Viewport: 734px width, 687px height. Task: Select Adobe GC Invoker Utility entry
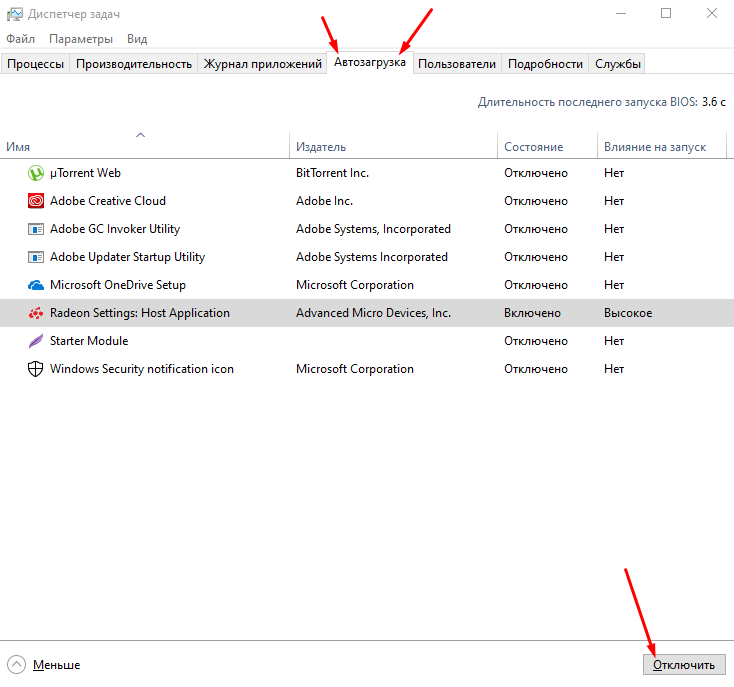pos(115,229)
